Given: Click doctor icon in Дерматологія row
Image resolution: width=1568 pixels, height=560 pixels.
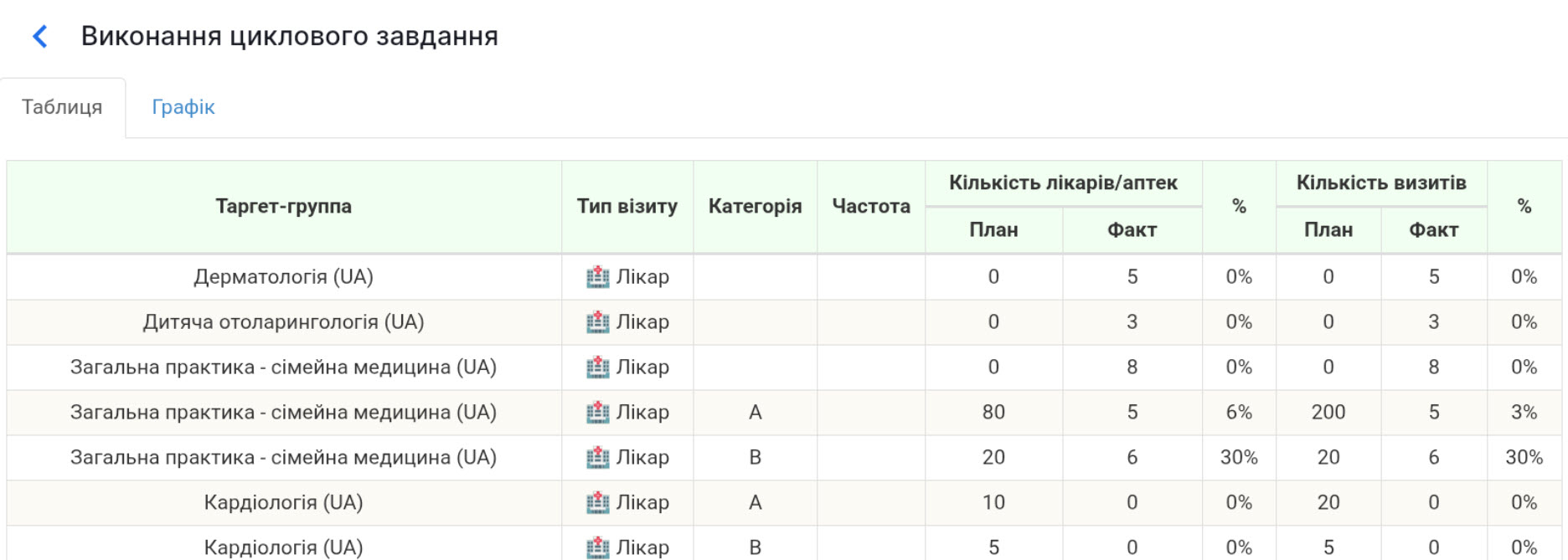Looking at the screenshot, I should pos(597,277).
